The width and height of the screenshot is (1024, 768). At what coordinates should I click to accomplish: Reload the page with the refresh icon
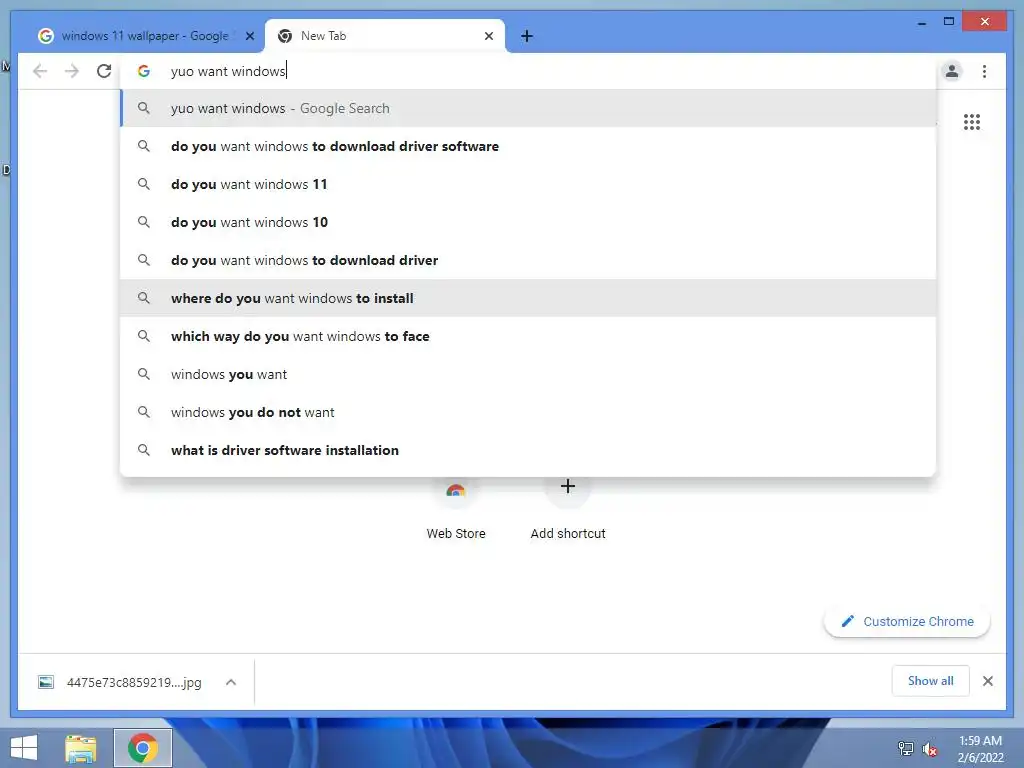(x=104, y=71)
